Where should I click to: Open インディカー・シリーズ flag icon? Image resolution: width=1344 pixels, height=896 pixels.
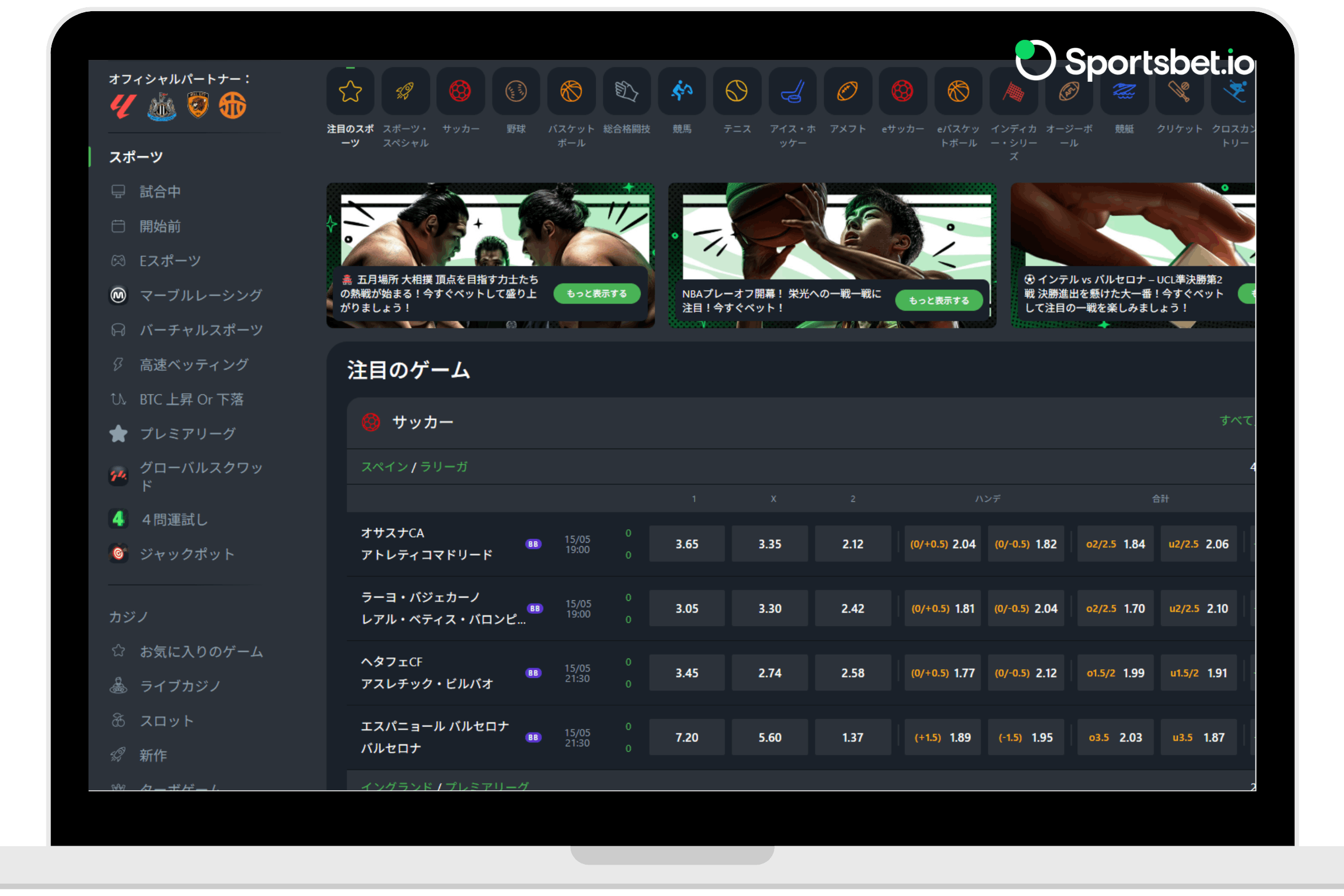point(1014,91)
